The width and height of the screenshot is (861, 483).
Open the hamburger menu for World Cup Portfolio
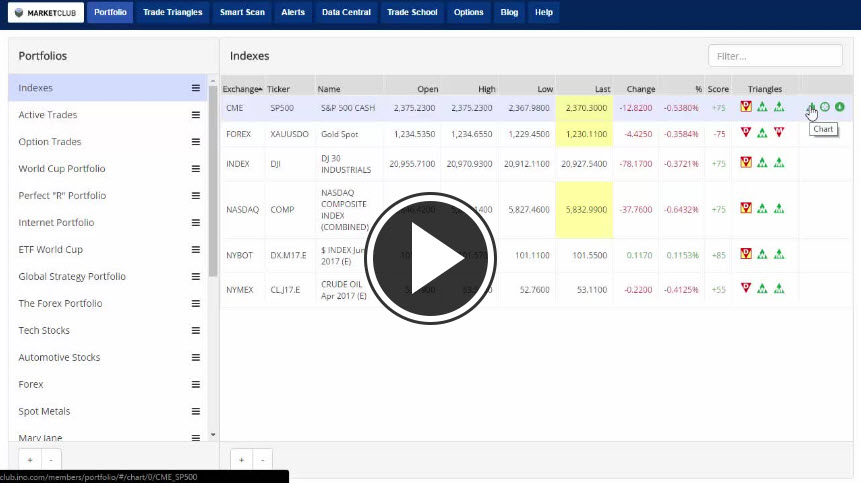click(x=195, y=169)
